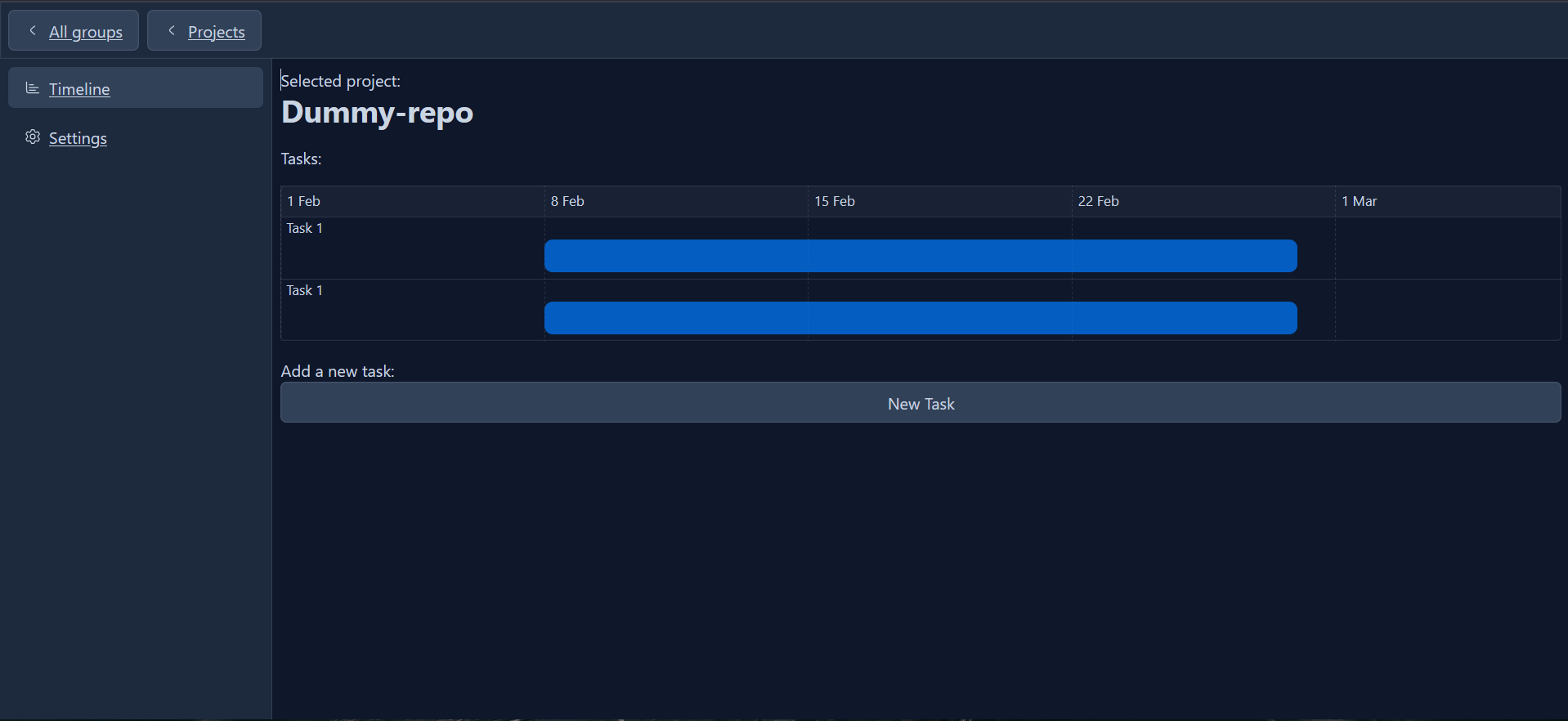The image size is (1568, 721).
Task: Open the Timeline view
Action: (x=78, y=89)
